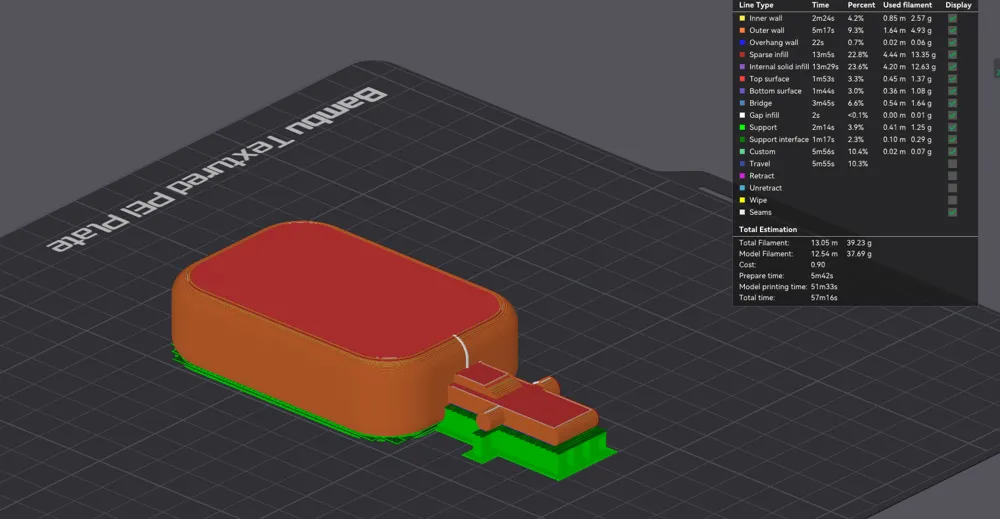Click the Top surface line type label
The height and width of the screenshot is (519, 1000).
[769, 79]
